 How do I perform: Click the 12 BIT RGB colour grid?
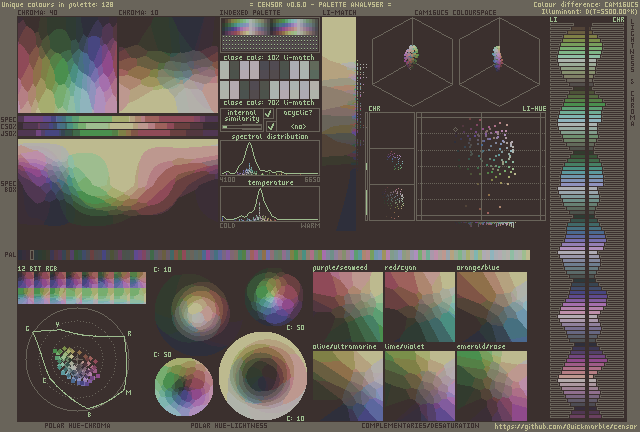click(81, 289)
